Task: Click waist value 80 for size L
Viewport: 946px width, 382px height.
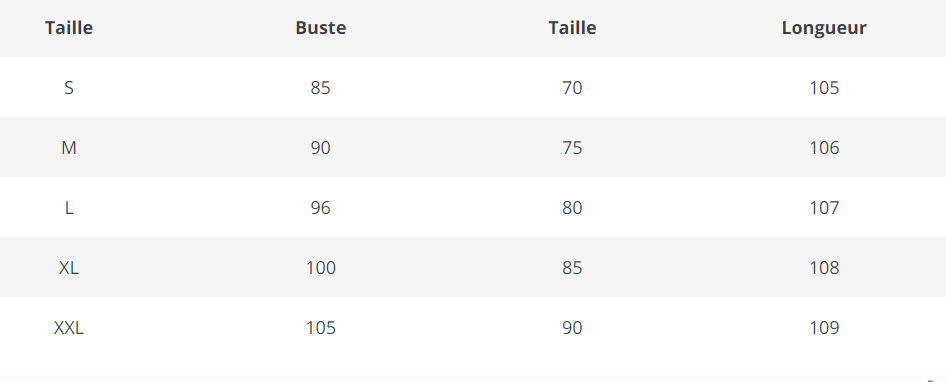Action: 573,208
